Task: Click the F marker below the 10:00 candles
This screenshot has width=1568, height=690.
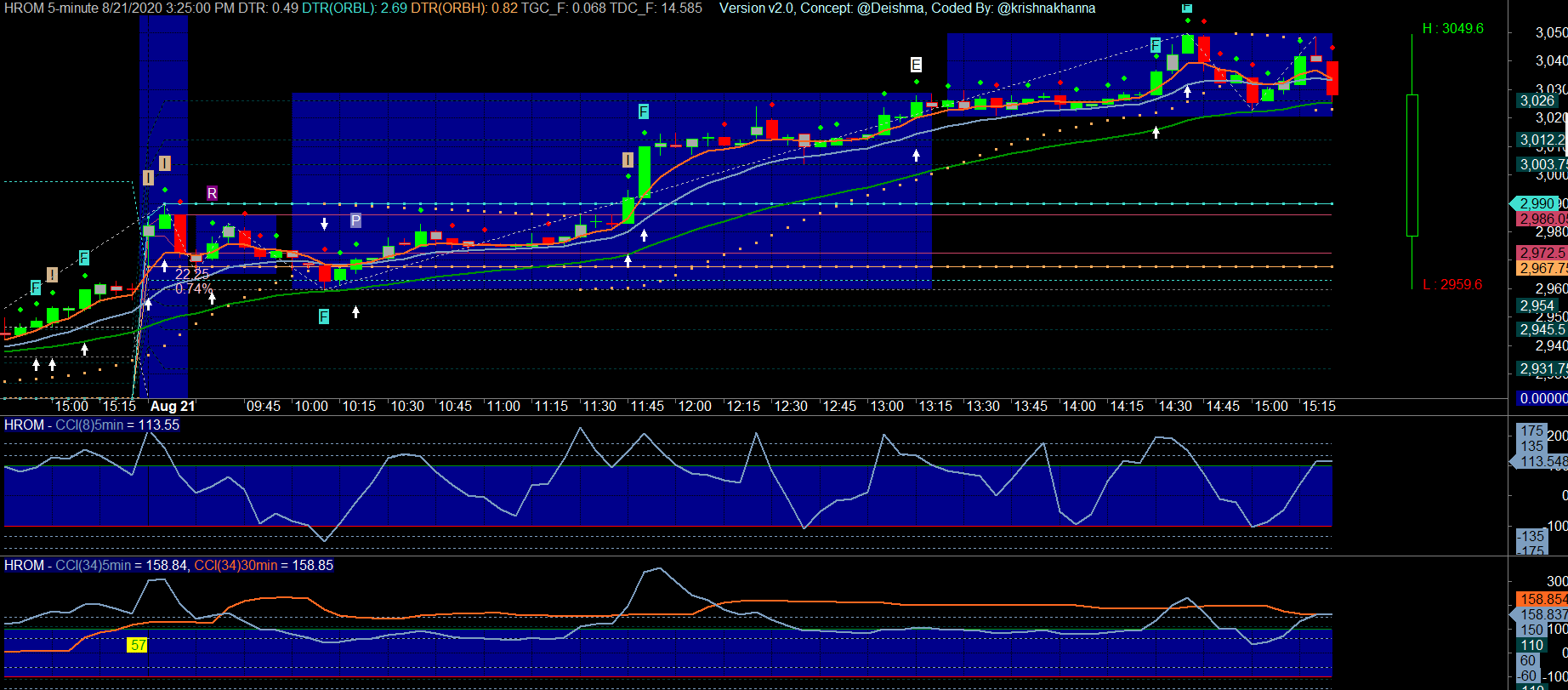Action: coord(323,316)
